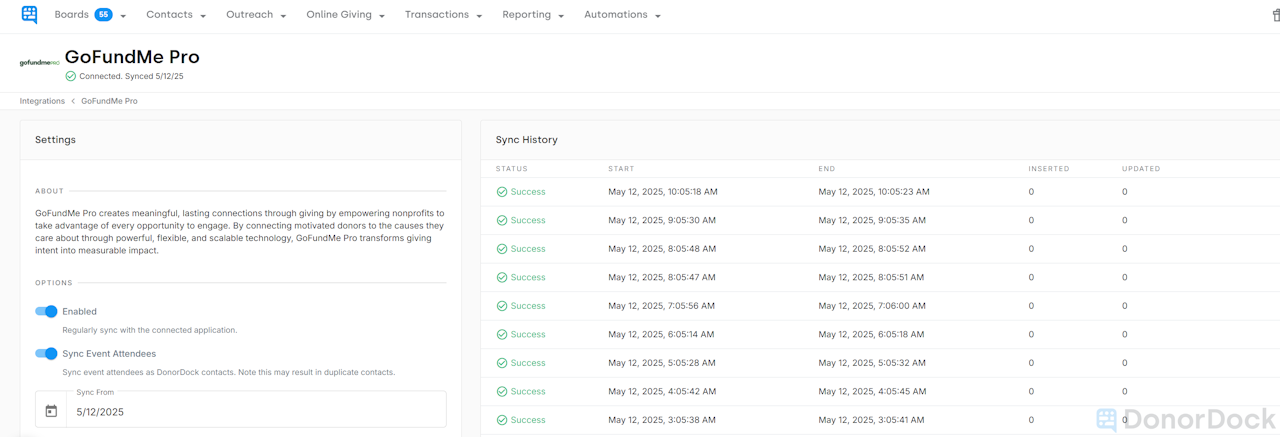The width and height of the screenshot is (1280, 437).
Task: Click end time May 12, 2025, 6:05:18 AM
Action: [x=872, y=334]
